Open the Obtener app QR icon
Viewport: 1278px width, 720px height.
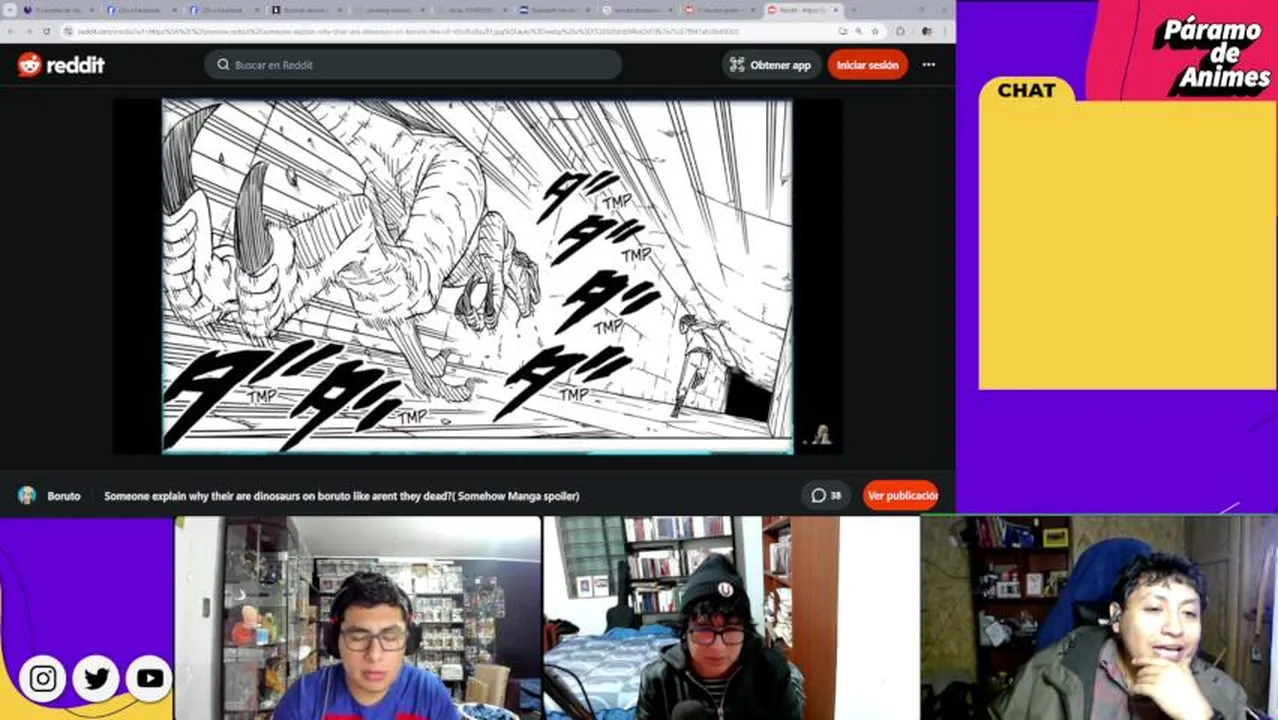737,65
